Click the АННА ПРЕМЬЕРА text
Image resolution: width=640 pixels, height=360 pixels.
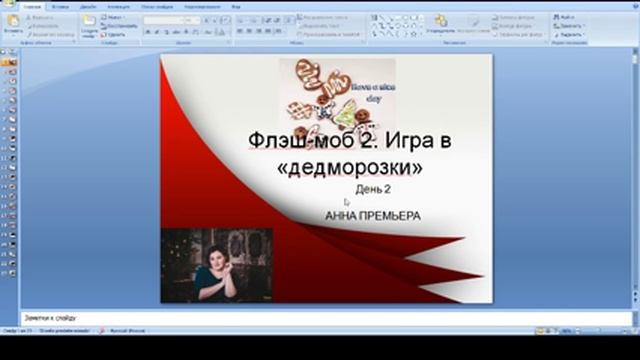tap(373, 216)
